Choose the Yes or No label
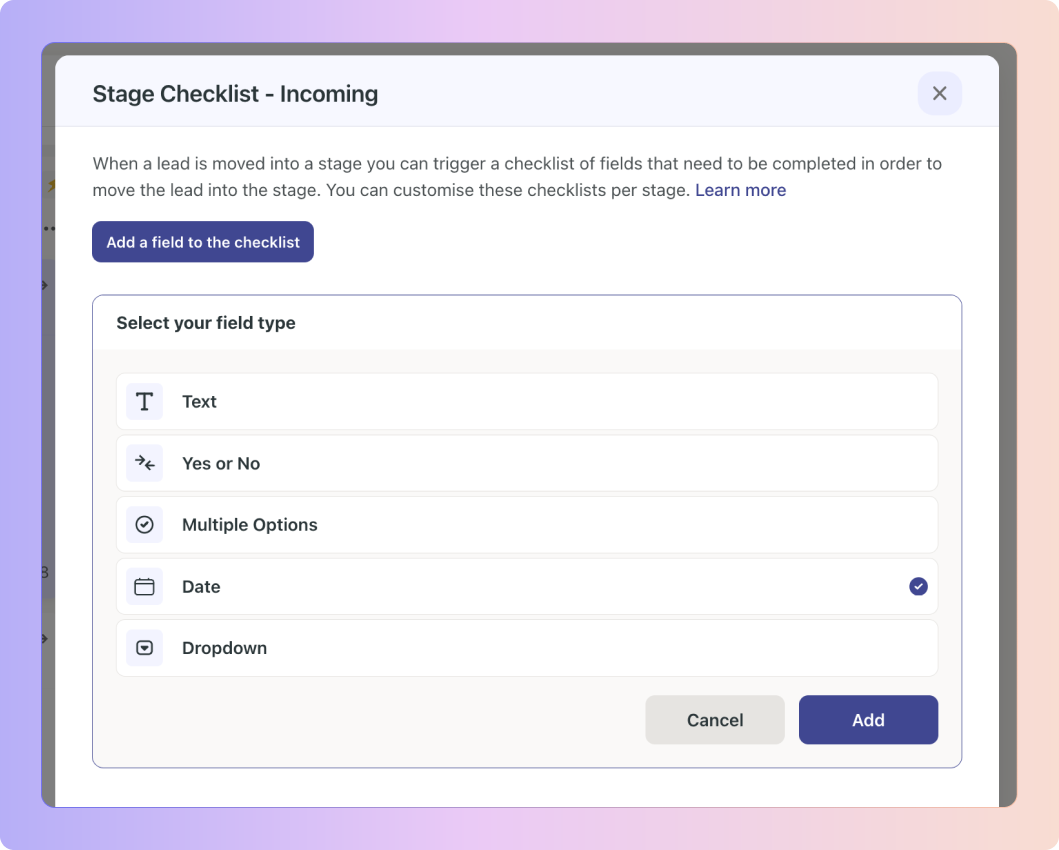 tap(221, 463)
